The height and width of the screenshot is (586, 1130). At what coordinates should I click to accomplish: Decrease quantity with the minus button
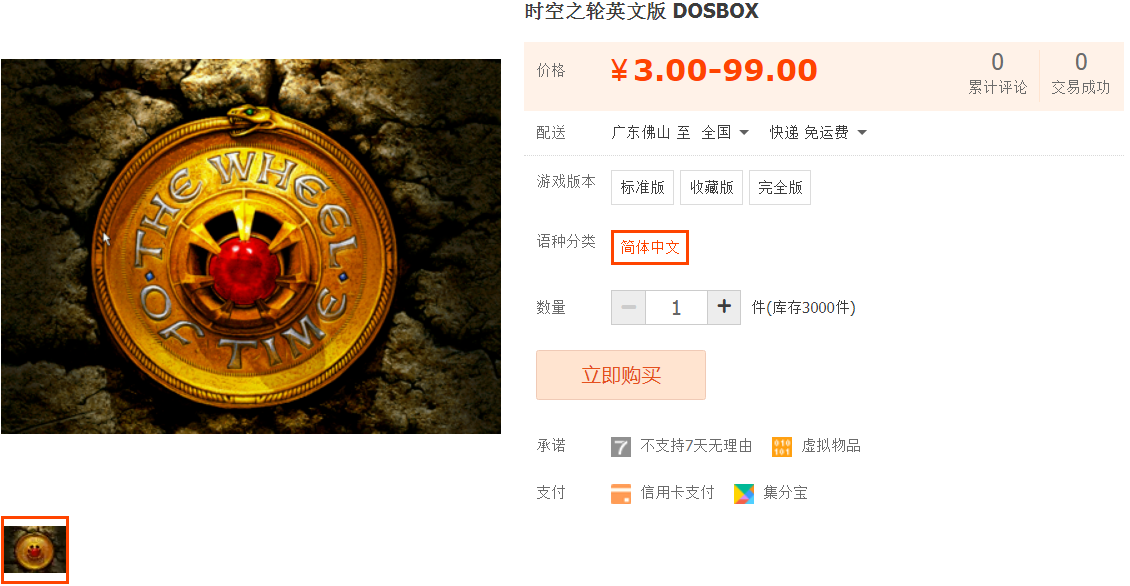[628, 308]
